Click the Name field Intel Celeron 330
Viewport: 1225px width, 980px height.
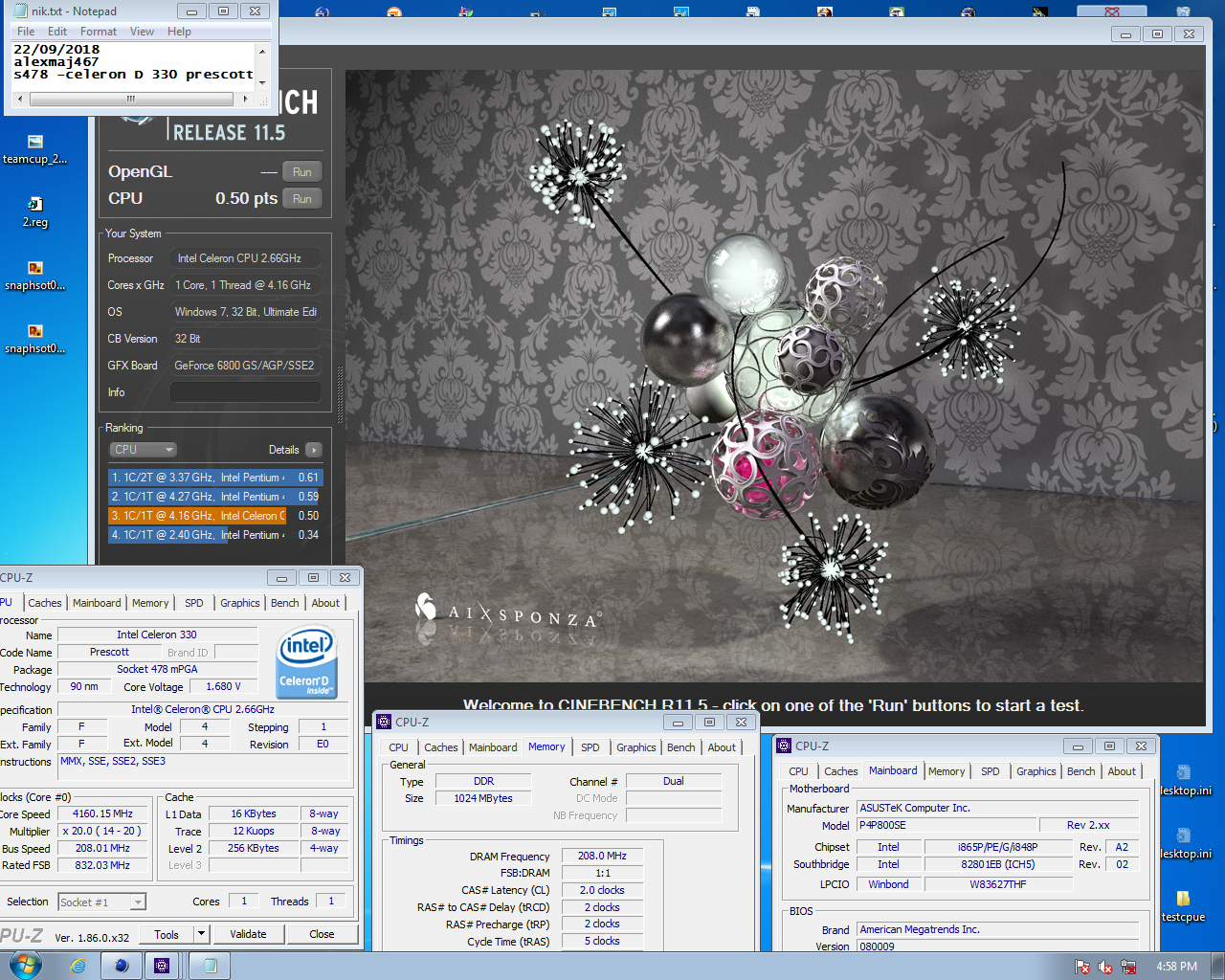[x=157, y=635]
